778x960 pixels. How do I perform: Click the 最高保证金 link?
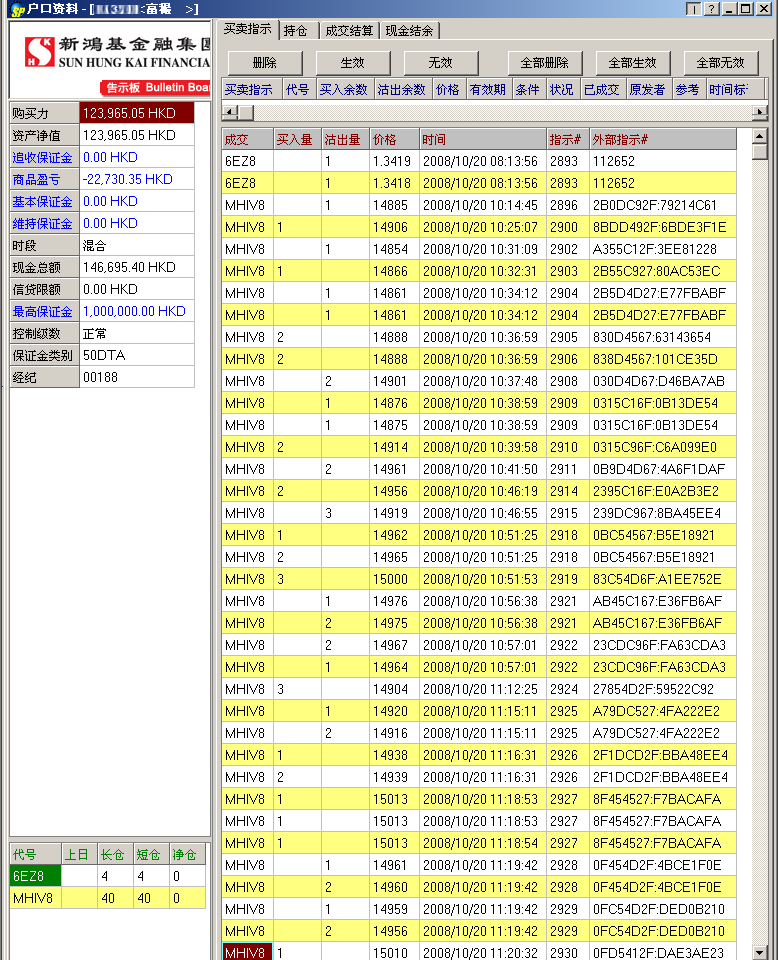pos(42,312)
